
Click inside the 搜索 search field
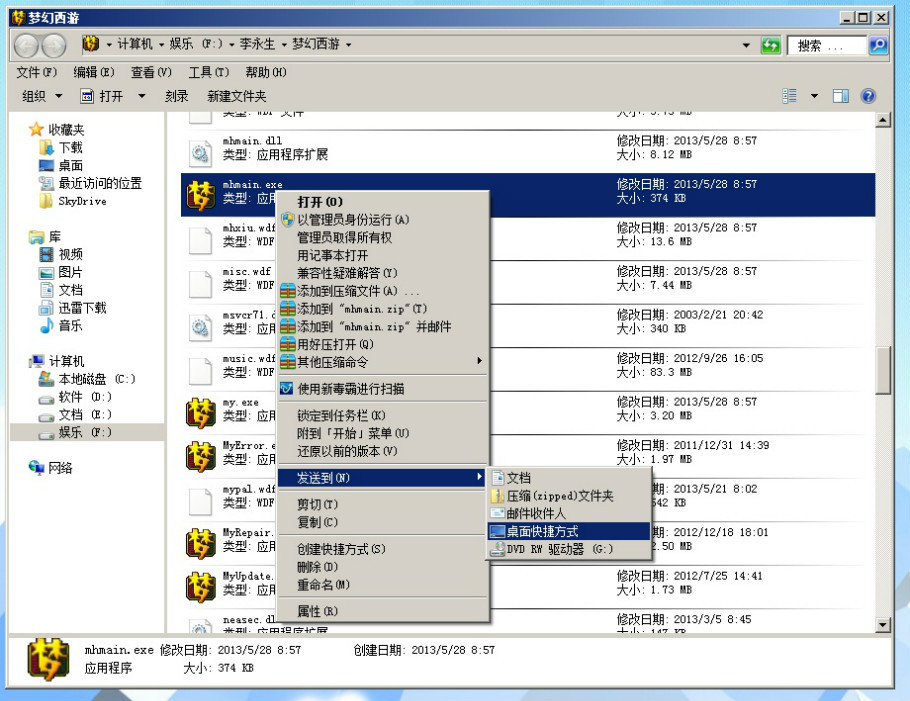(x=827, y=45)
